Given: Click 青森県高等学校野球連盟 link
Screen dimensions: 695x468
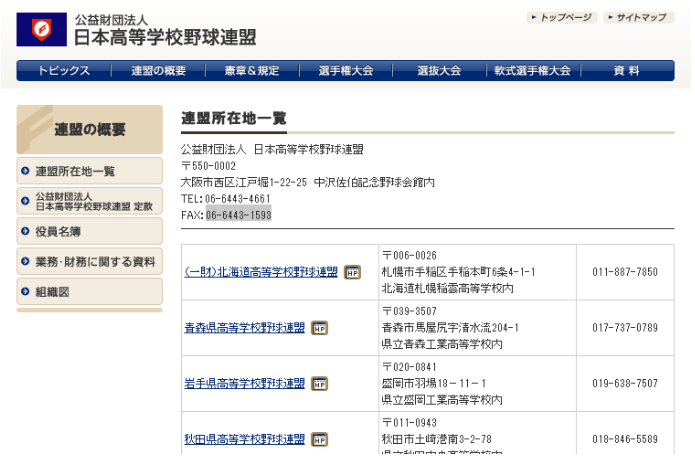Looking at the screenshot, I should pyautogui.click(x=245, y=328).
